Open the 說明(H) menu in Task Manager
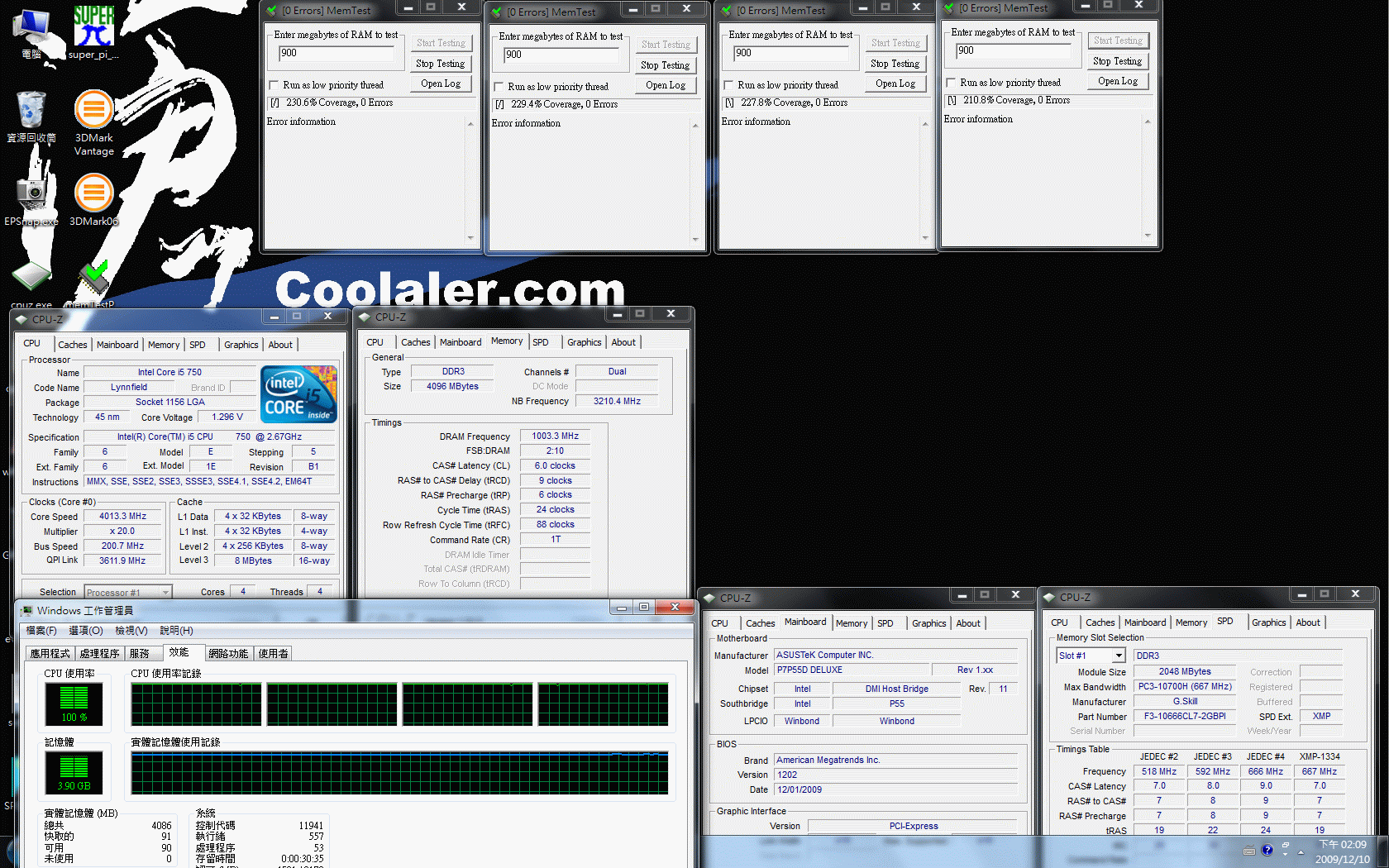The width and height of the screenshot is (1389, 868). (176, 631)
